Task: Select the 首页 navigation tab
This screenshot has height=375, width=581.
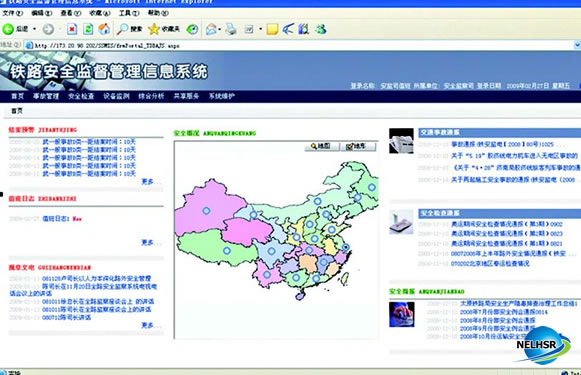Action: pos(17,96)
